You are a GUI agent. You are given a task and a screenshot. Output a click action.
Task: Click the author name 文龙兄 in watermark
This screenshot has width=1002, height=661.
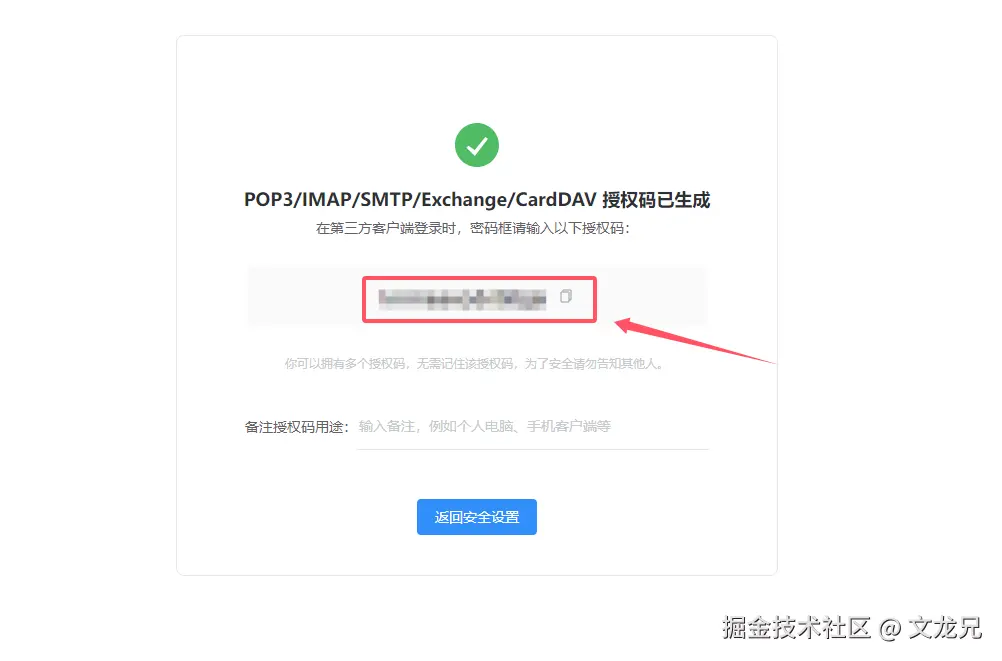click(x=944, y=628)
